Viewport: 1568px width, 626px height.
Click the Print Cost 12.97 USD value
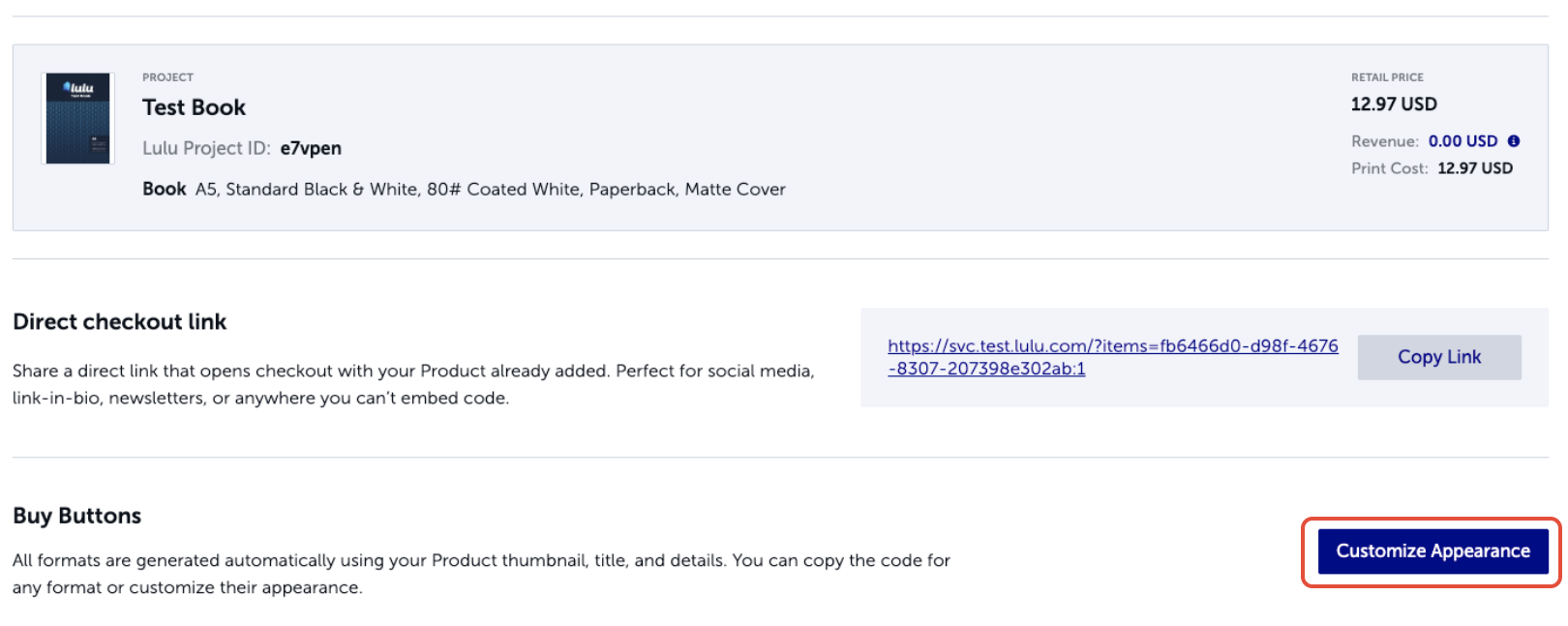pyautogui.click(x=1475, y=168)
